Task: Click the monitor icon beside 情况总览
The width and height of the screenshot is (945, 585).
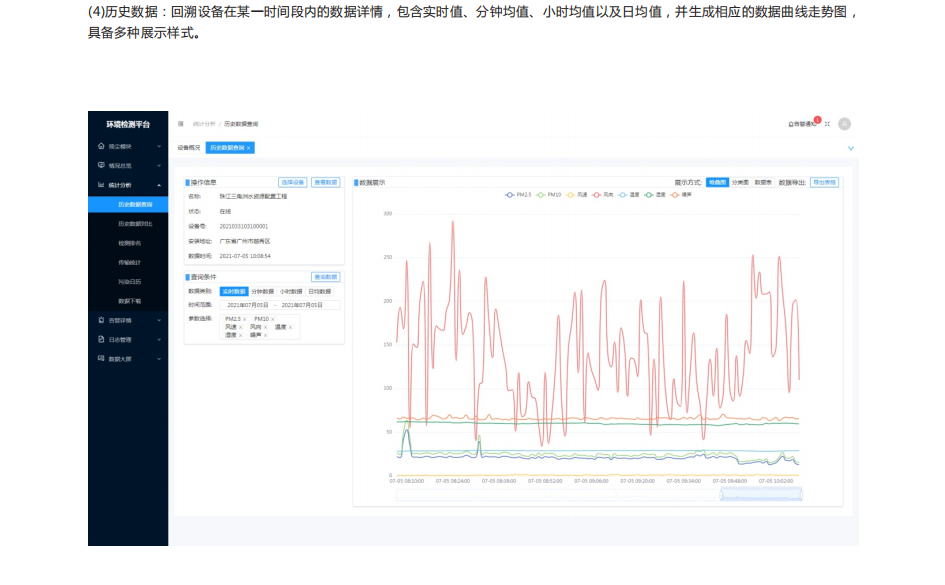Action: (101, 165)
